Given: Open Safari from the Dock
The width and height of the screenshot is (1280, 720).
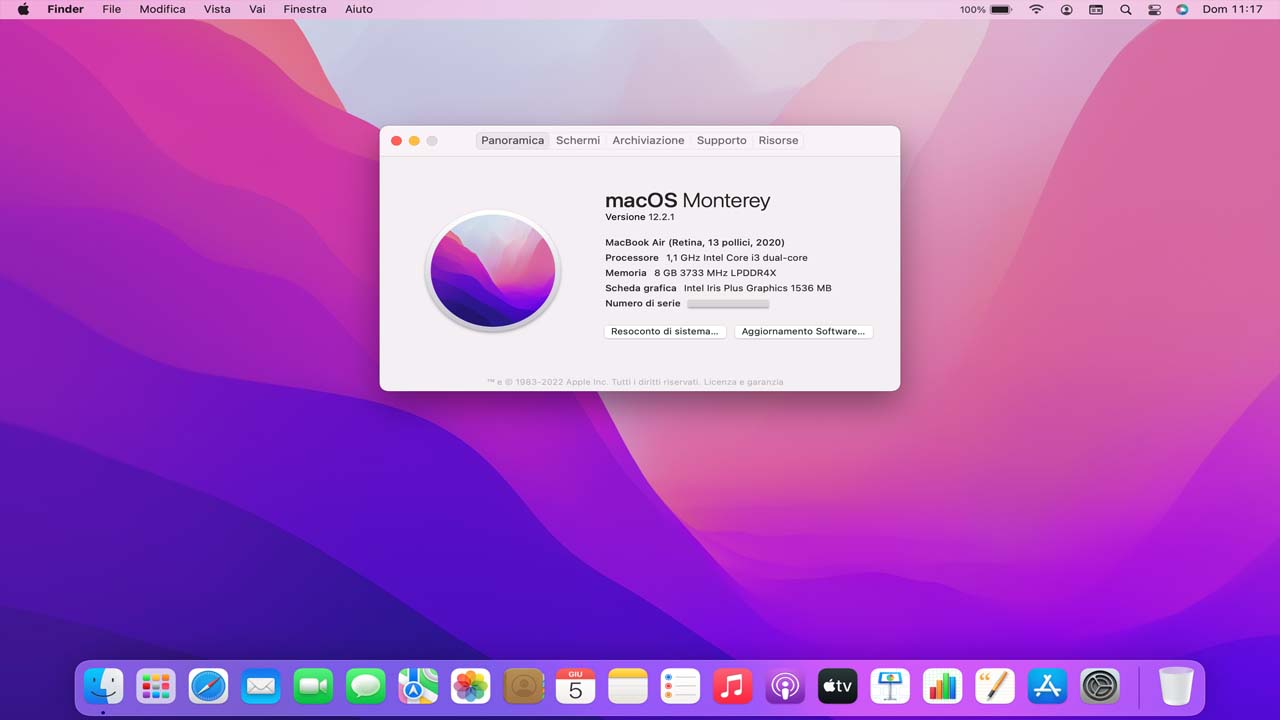Looking at the screenshot, I should 208,686.
